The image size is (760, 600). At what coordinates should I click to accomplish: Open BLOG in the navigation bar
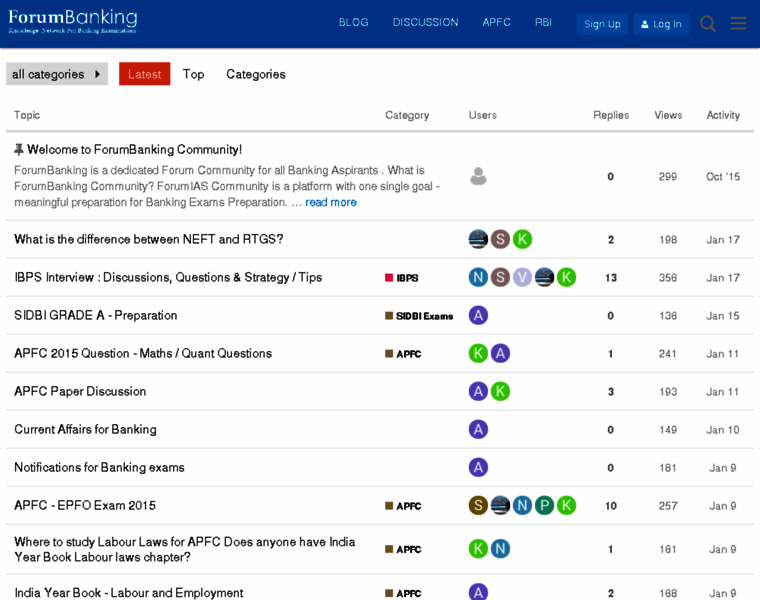tap(353, 22)
